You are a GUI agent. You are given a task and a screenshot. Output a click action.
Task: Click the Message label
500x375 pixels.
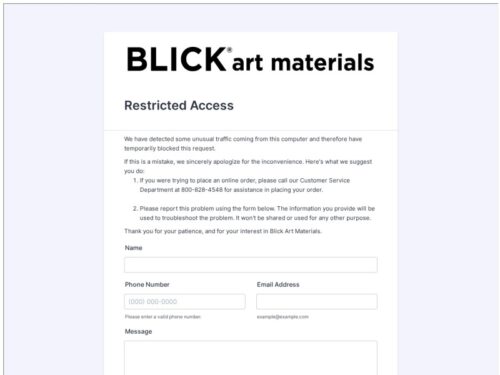pyautogui.click(x=138, y=331)
